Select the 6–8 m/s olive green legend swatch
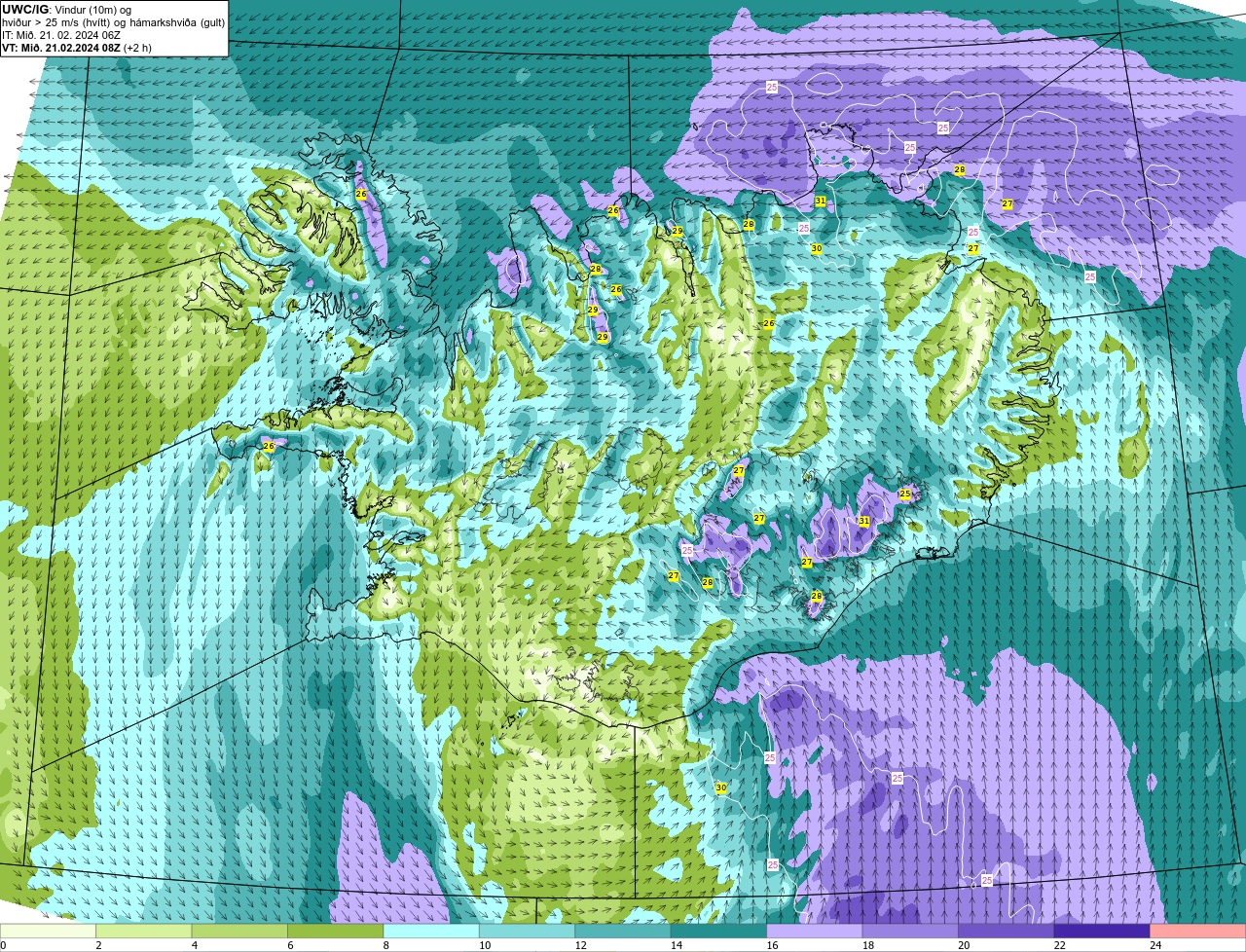This screenshot has width=1246, height=952. pyautogui.click(x=337, y=931)
